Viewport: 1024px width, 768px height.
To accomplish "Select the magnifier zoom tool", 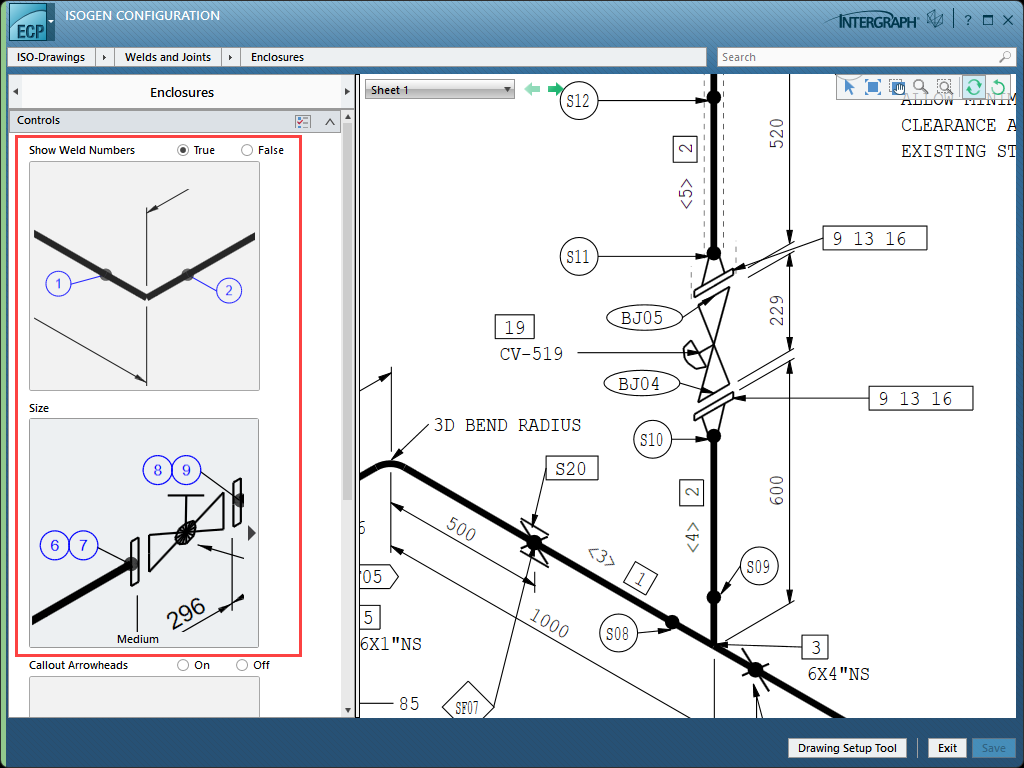I will (920, 88).
